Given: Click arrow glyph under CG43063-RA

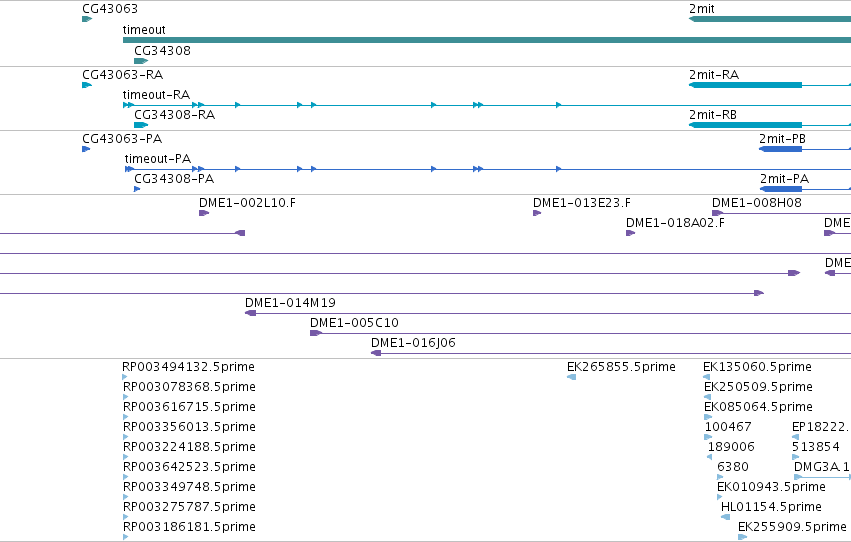Looking at the screenshot, I should pos(87,85).
